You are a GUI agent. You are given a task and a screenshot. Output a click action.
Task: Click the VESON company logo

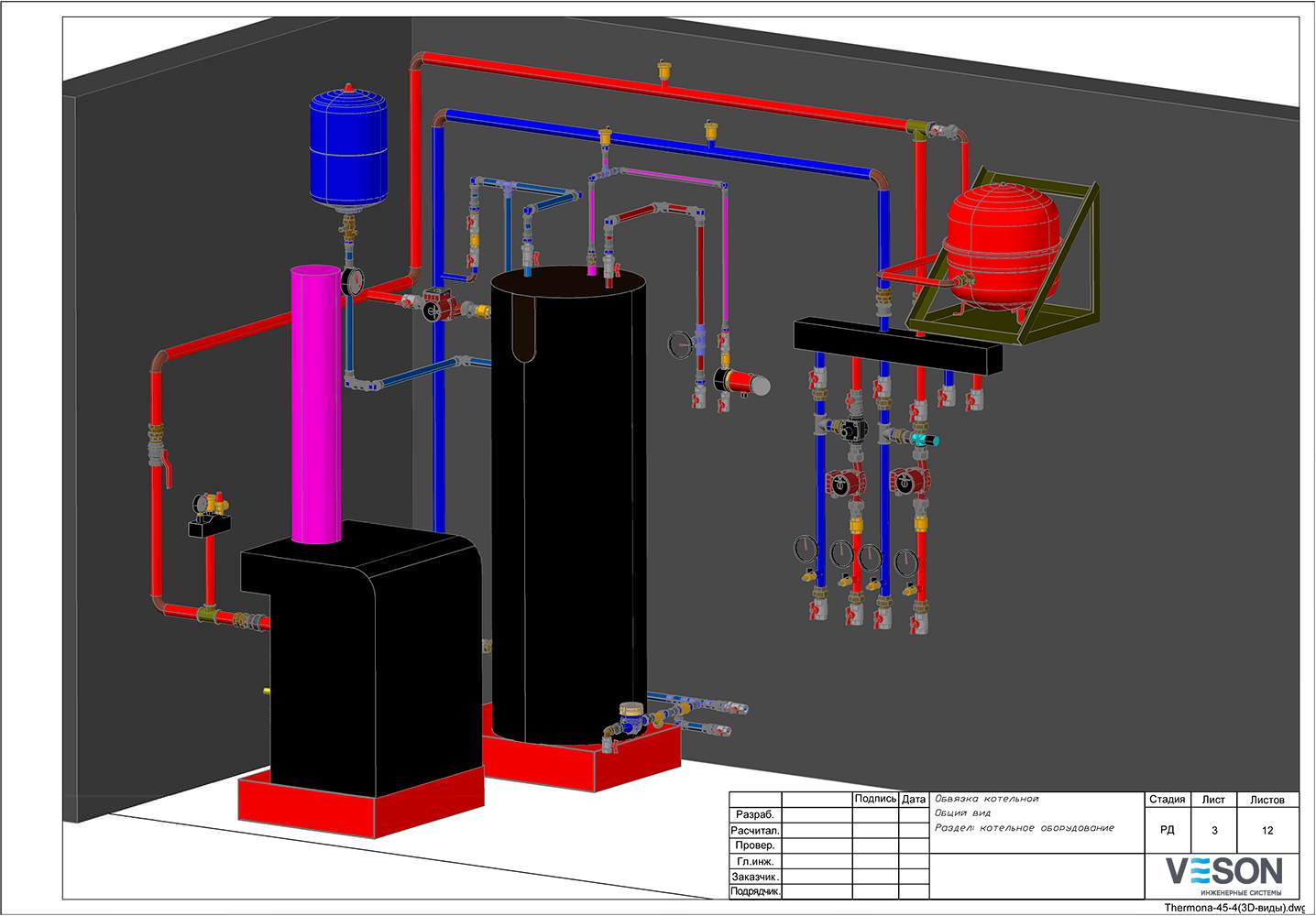pos(1223,877)
